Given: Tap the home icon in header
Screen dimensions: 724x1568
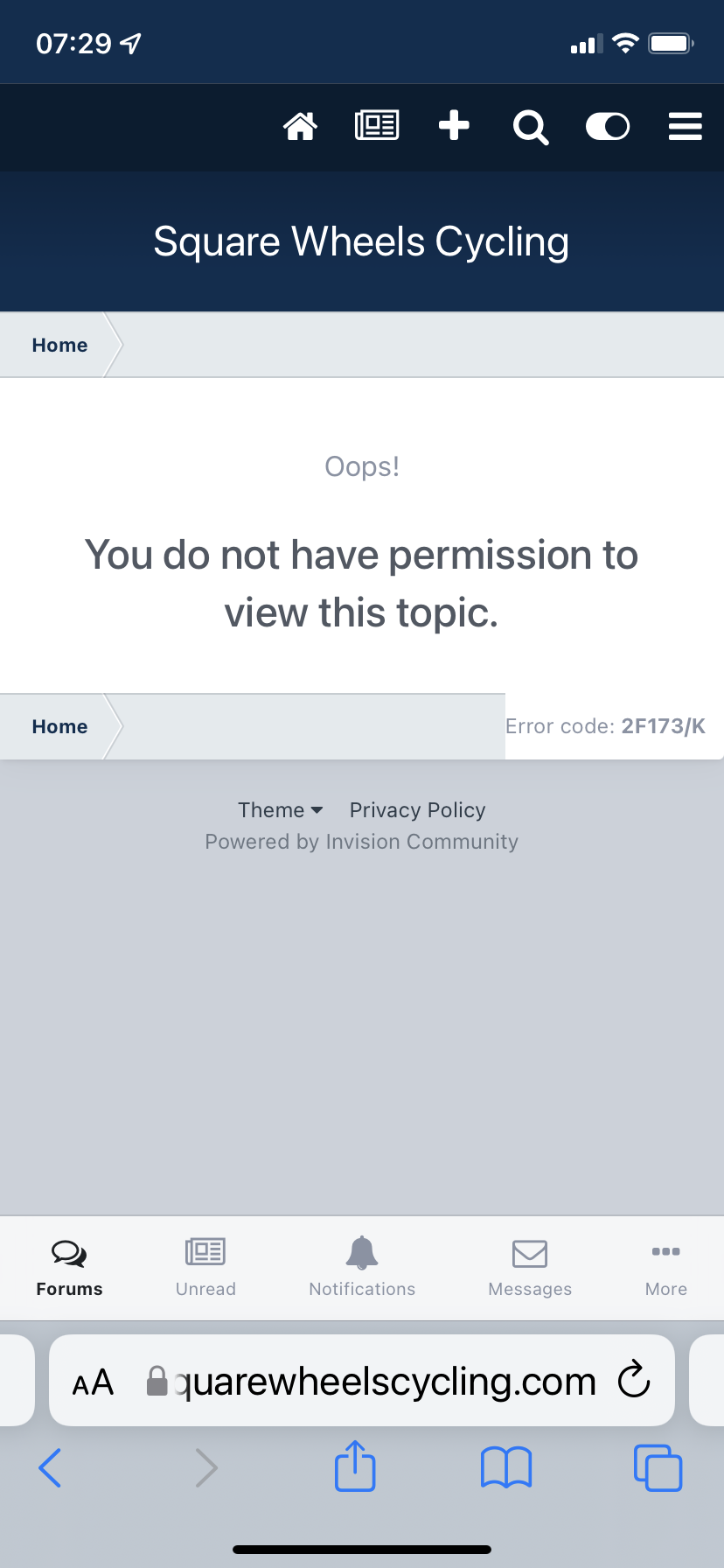Looking at the screenshot, I should [300, 127].
